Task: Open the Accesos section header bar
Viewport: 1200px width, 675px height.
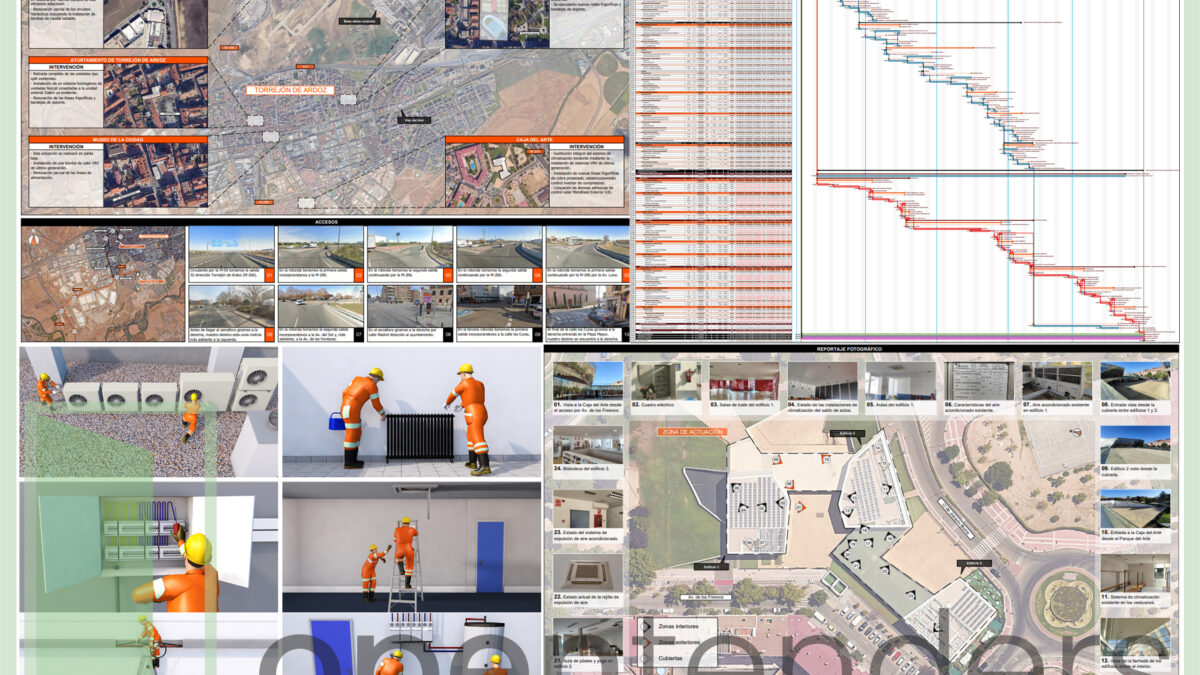Action: (x=325, y=222)
